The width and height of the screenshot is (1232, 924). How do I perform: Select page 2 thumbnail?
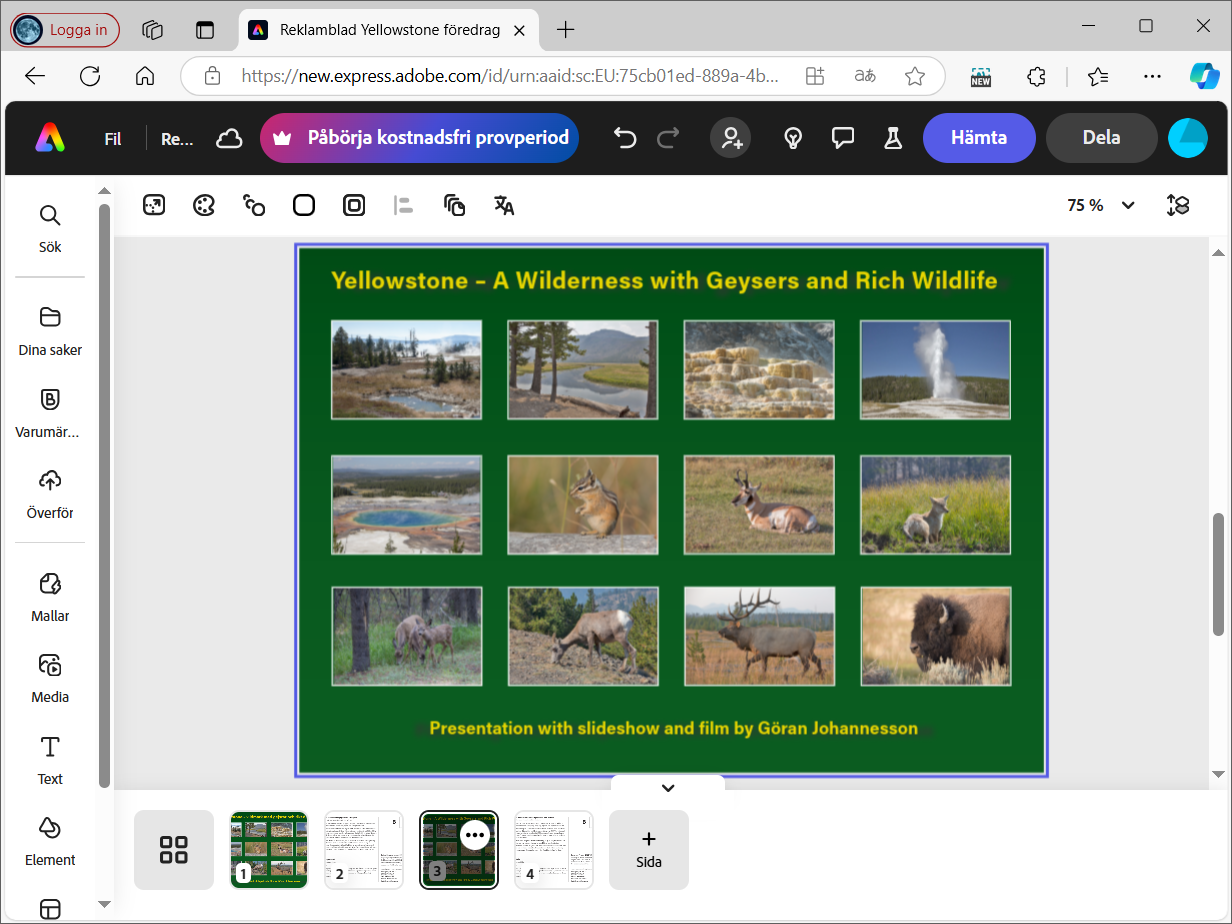coord(364,850)
